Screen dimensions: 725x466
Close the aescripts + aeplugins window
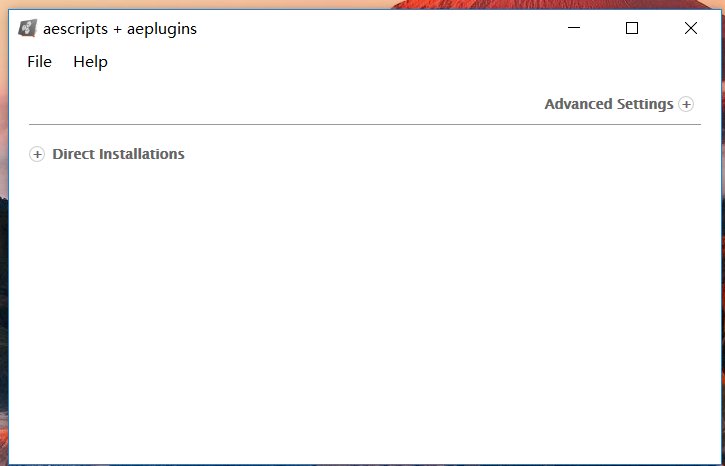[690, 28]
